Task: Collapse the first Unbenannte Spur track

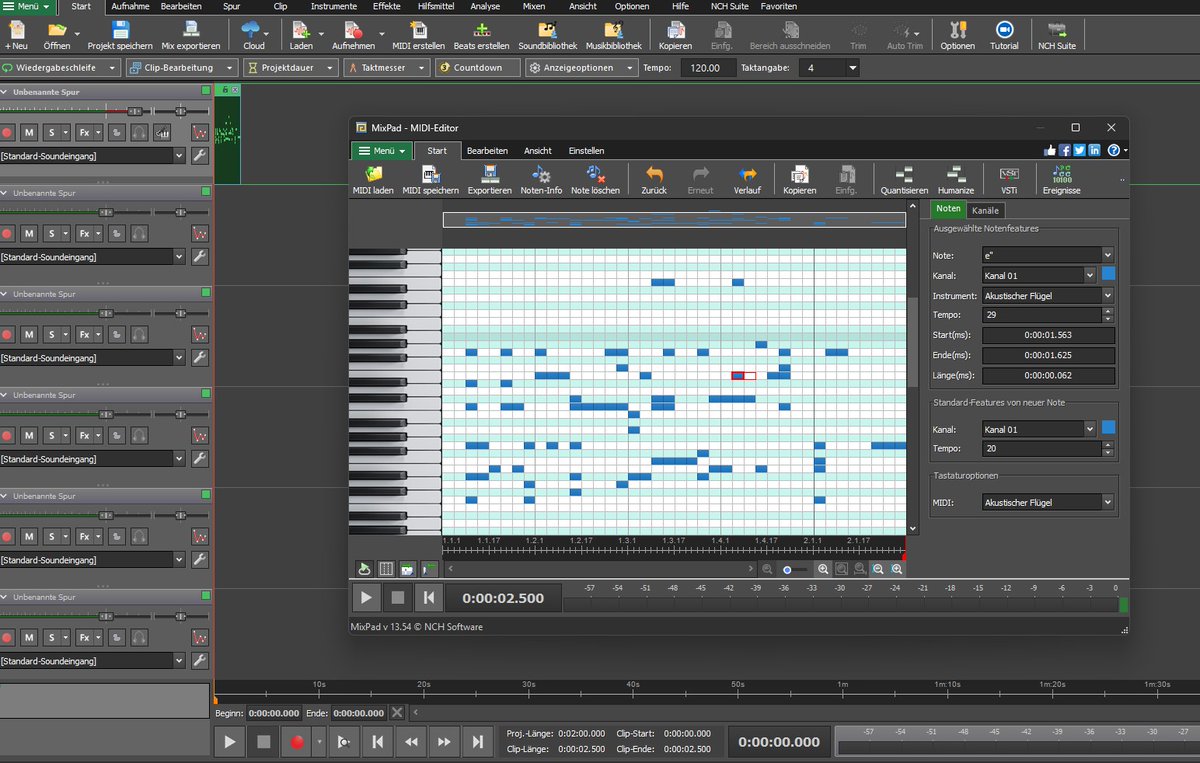Action: [x=5, y=92]
